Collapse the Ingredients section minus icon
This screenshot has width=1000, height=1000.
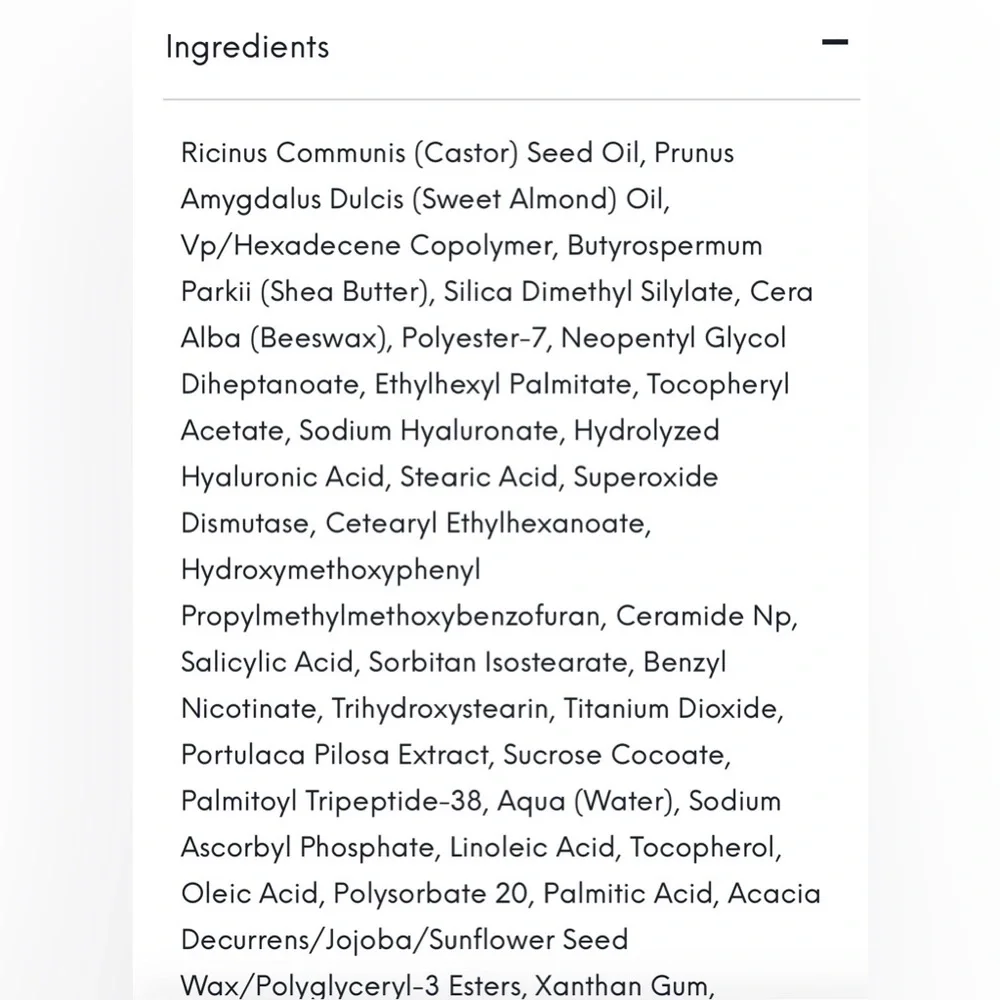point(835,42)
